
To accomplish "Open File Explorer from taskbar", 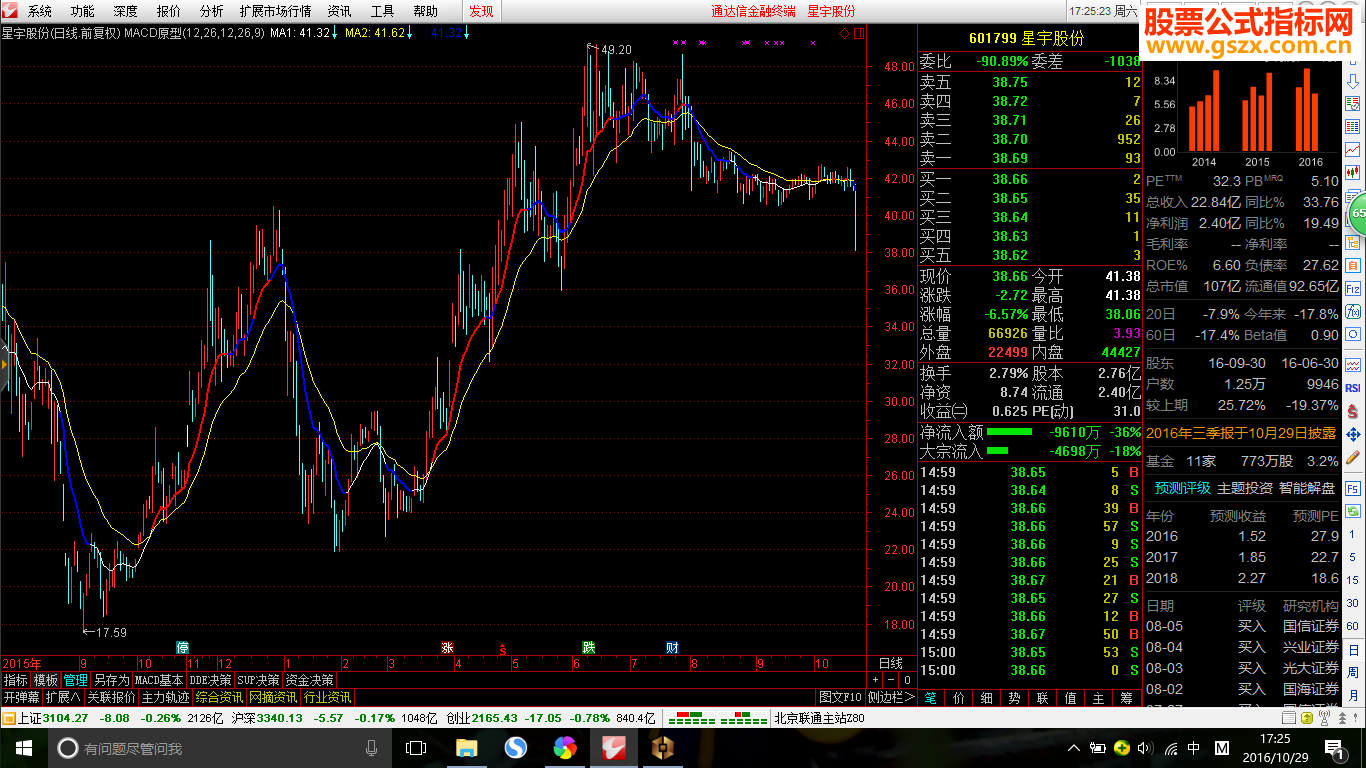I will (x=466, y=748).
